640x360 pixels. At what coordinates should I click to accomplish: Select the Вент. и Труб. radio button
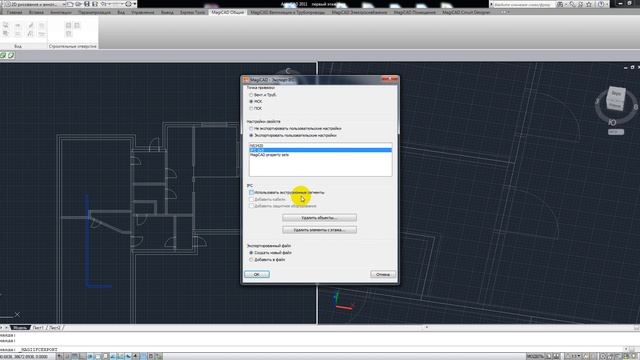coord(251,95)
